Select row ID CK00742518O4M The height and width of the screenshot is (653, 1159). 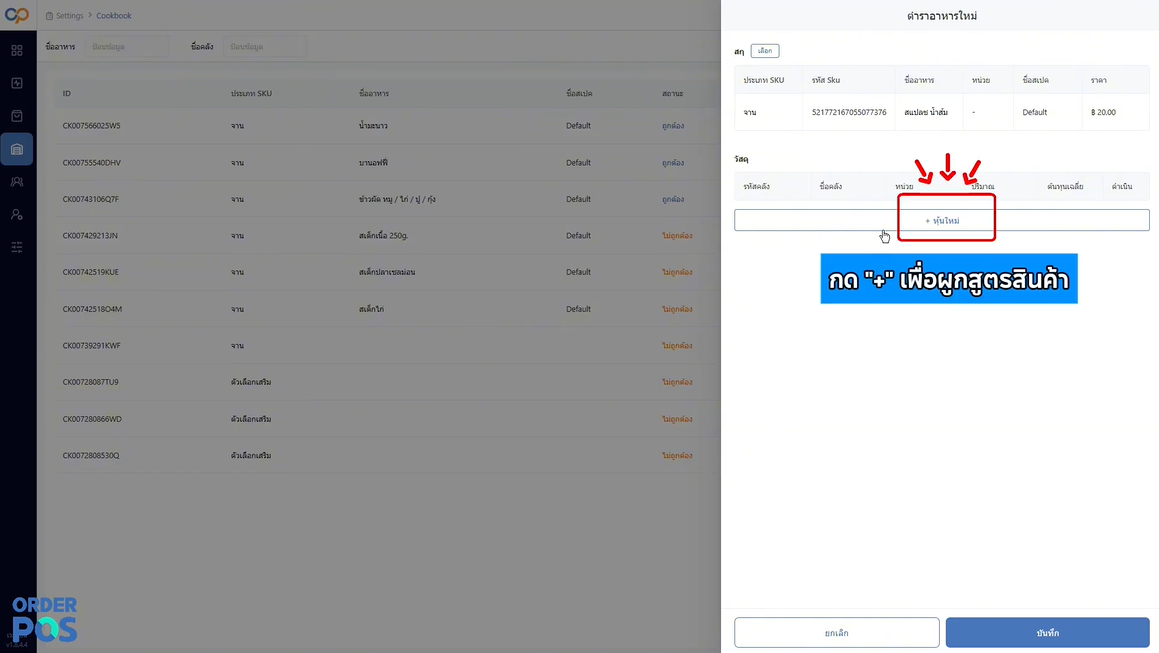click(92, 309)
